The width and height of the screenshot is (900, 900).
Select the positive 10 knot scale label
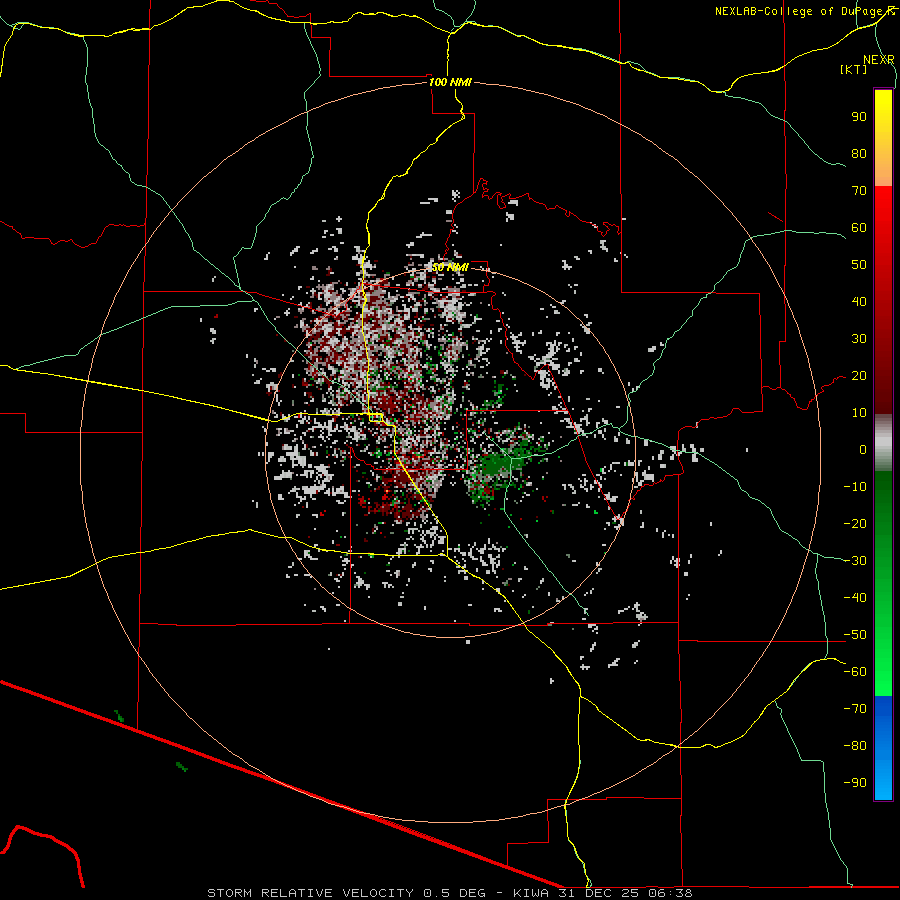[x=859, y=413]
